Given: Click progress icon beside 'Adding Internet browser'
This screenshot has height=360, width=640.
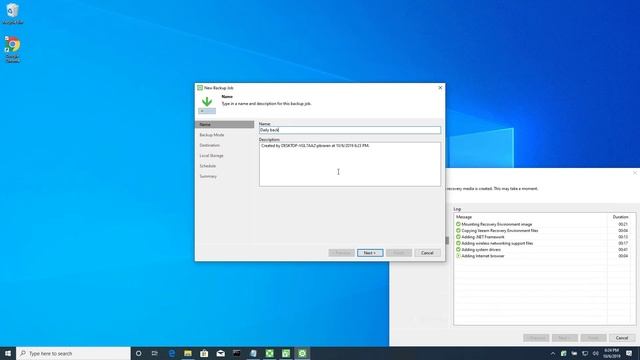Looking at the screenshot, I should point(458,256).
